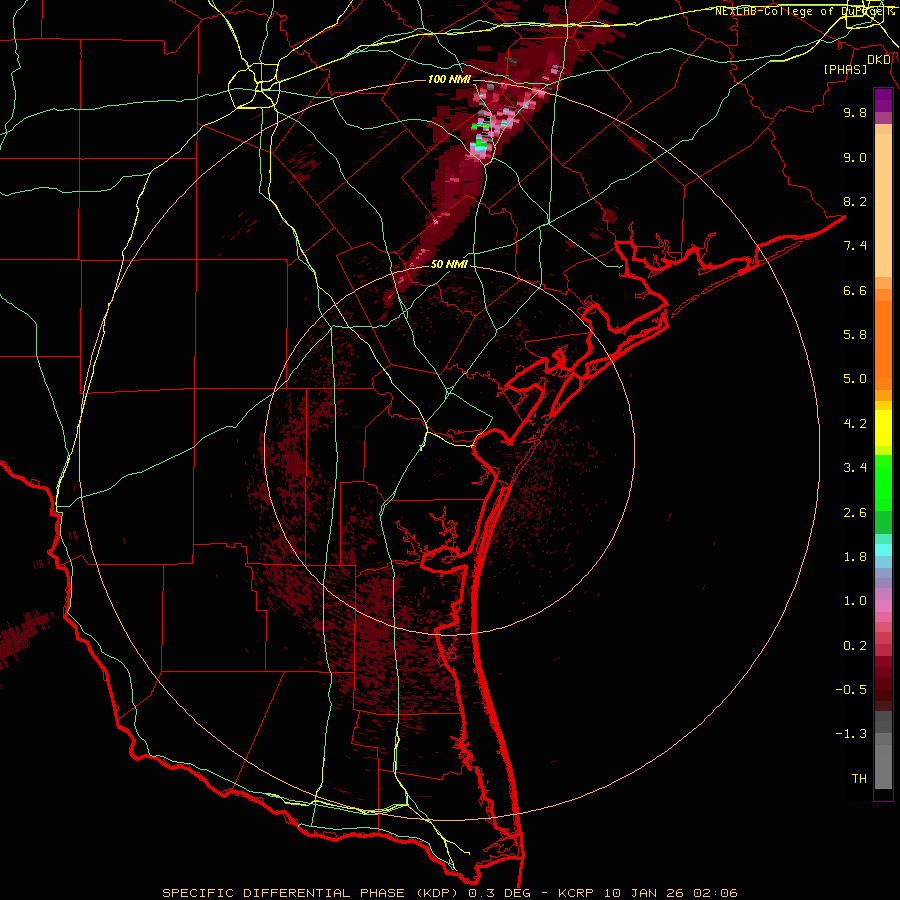Screen dimensions: 900x900
Task: Select the yellow segment of the color scale
Action: pos(883,428)
